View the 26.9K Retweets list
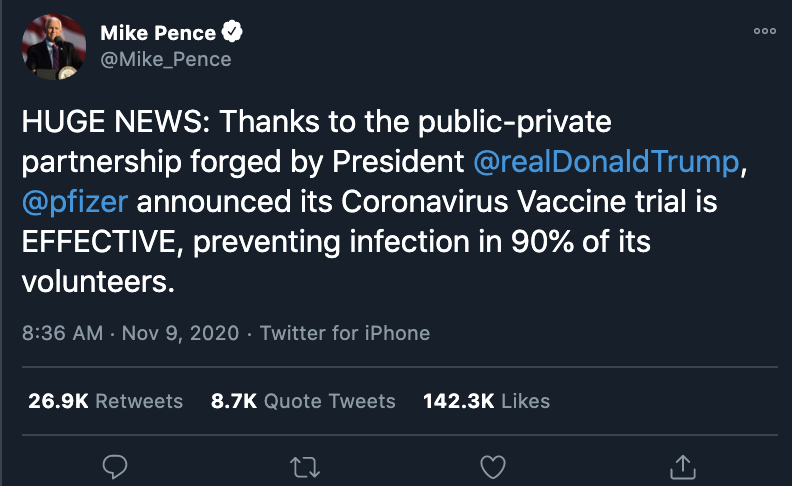 coord(103,401)
